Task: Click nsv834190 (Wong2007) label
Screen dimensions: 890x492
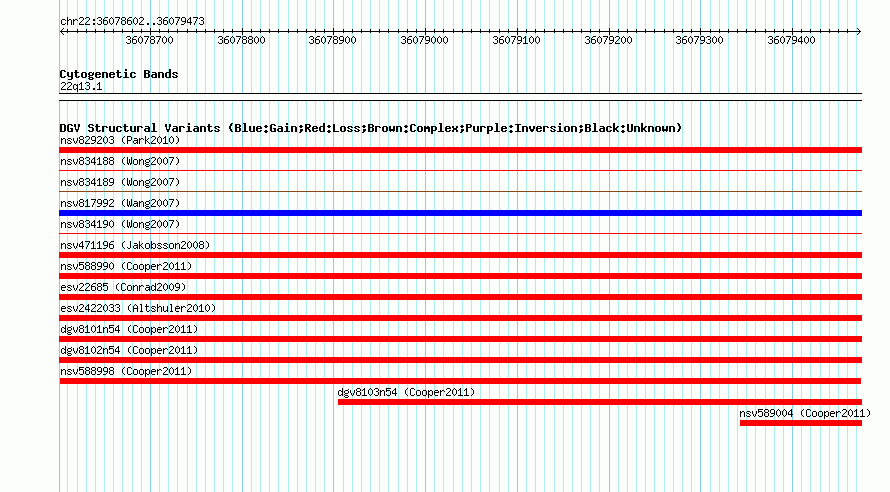Action: pyautogui.click(x=120, y=224)
